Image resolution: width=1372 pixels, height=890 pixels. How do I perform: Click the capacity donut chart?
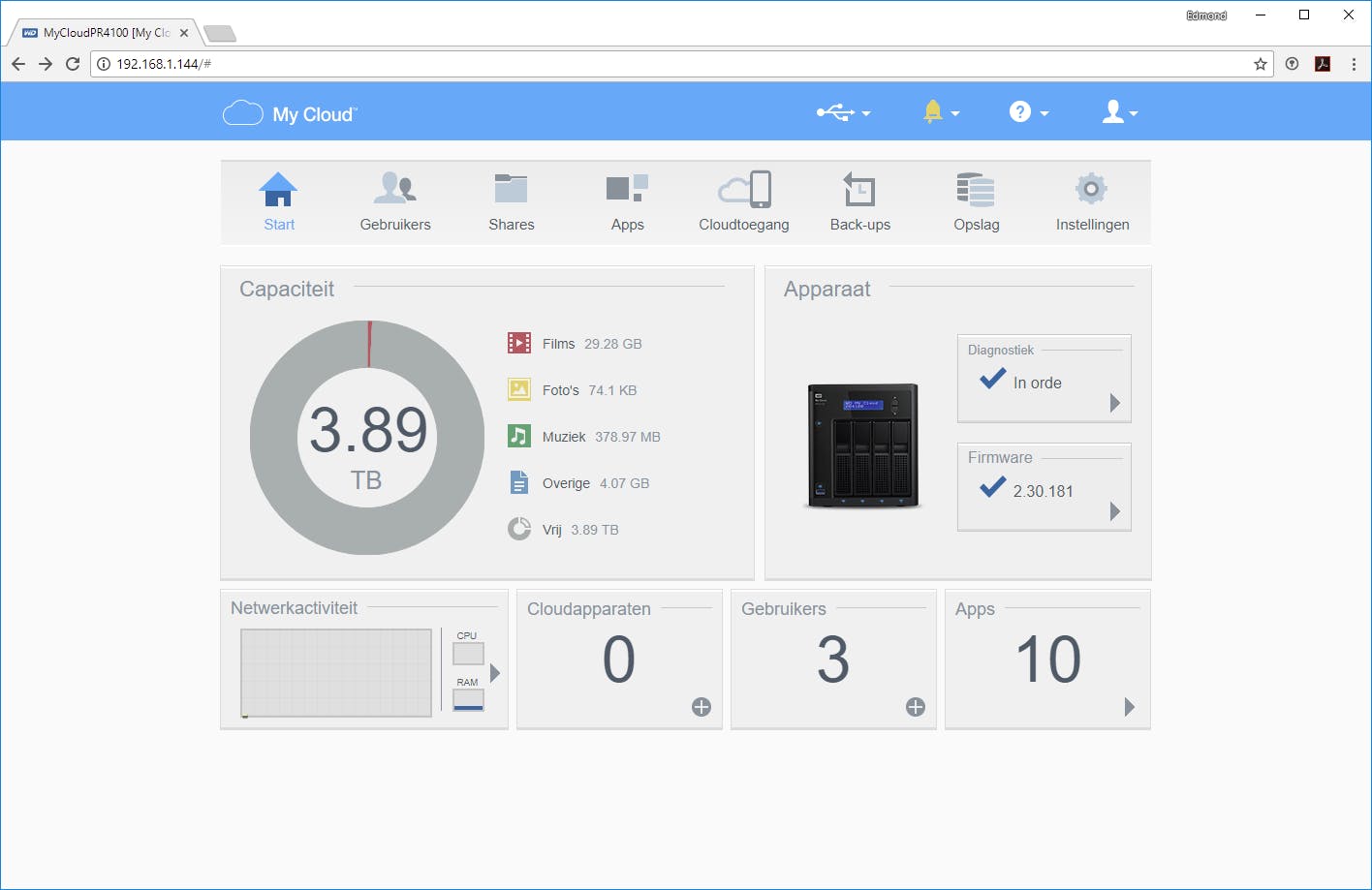point(367,438)
